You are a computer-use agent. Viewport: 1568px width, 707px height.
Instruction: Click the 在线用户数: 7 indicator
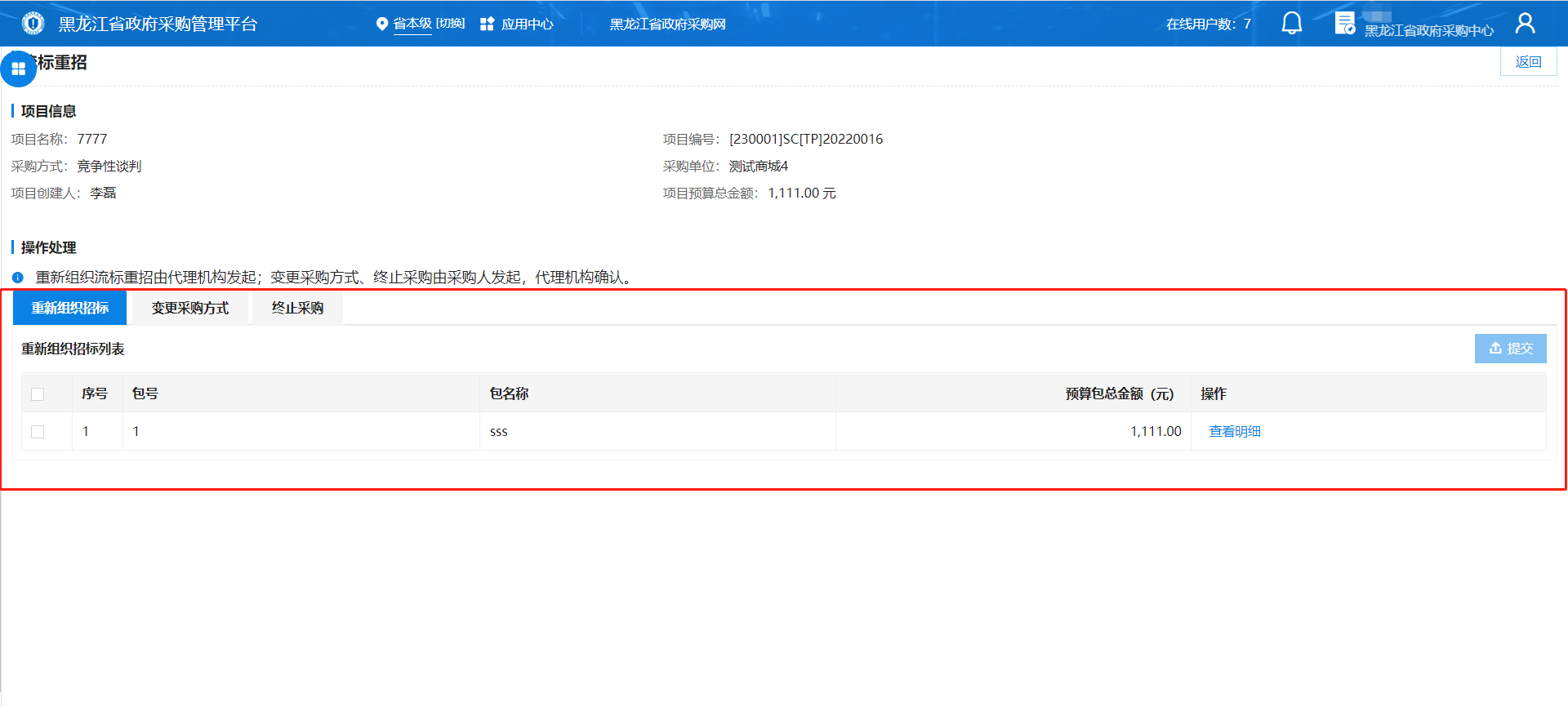[x=1208, y=24]
